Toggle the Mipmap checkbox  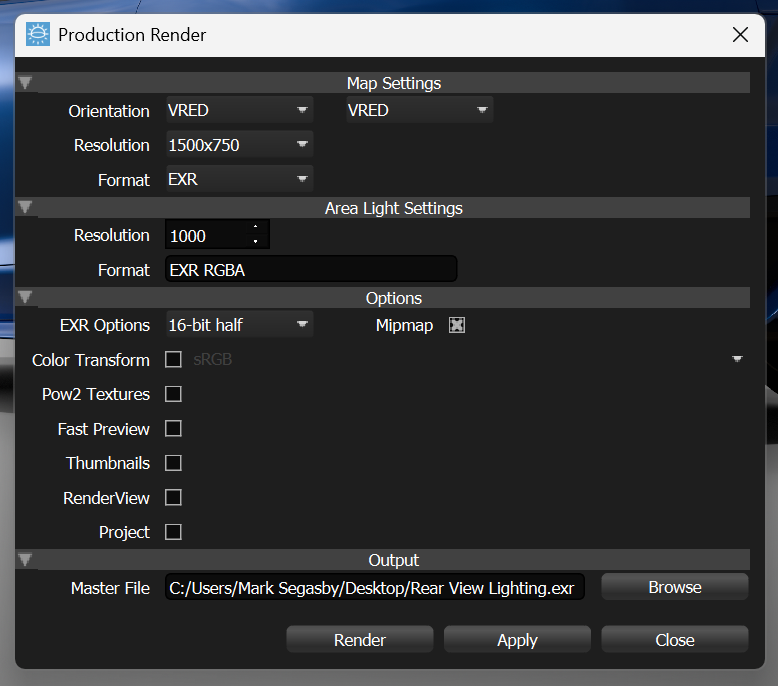[456, 325]
